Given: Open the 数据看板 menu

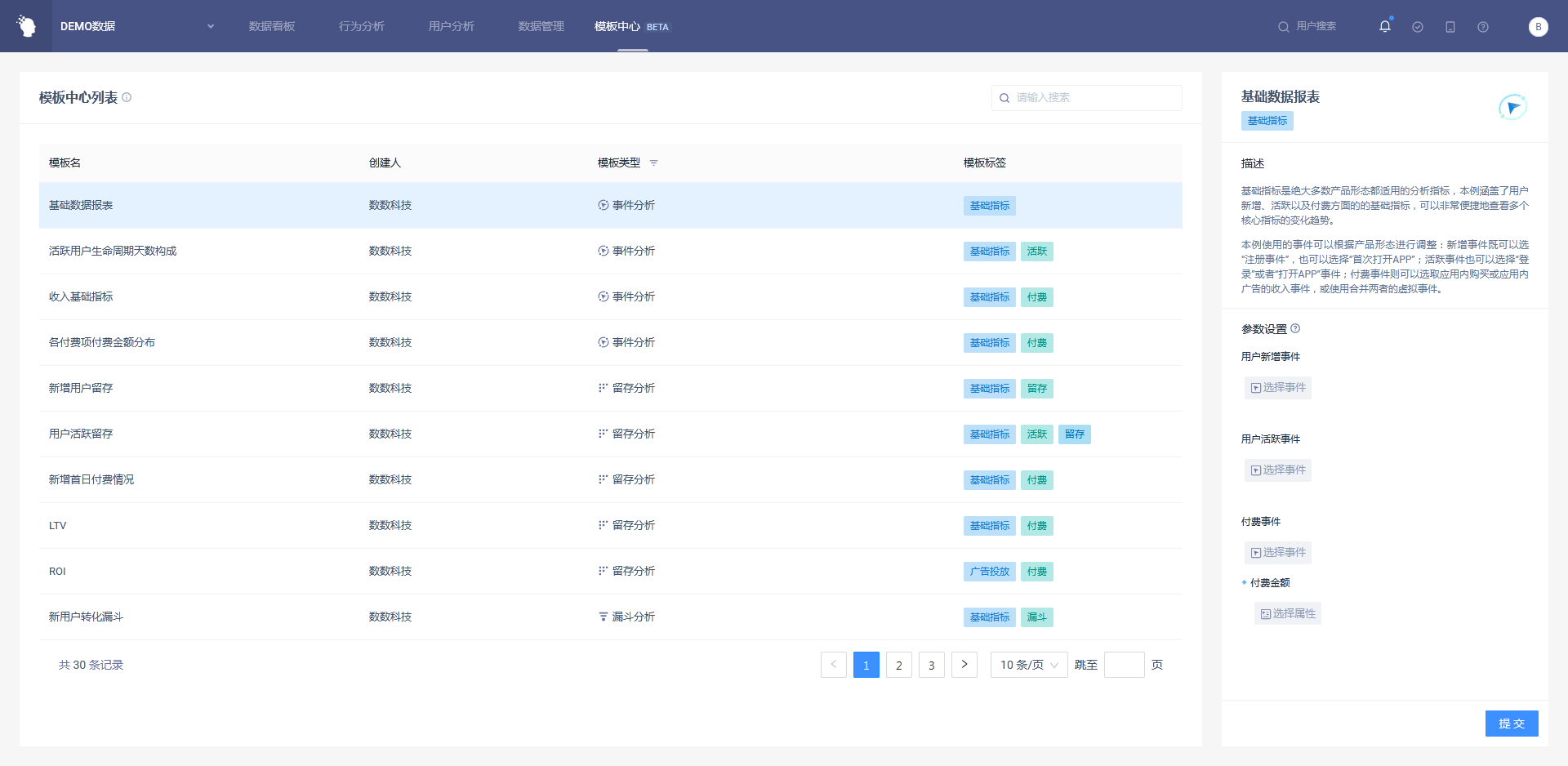Looking at the screenshot, I should 272,26.
